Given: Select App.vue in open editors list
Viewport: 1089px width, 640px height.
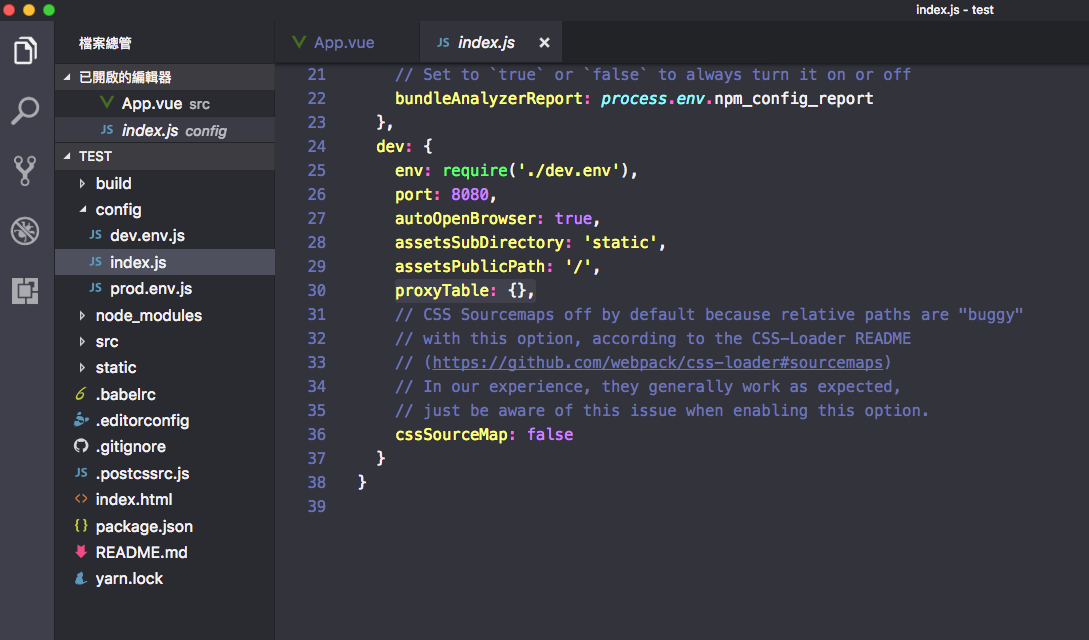Looking at the screenshot, I should click(x=150, y=103).
